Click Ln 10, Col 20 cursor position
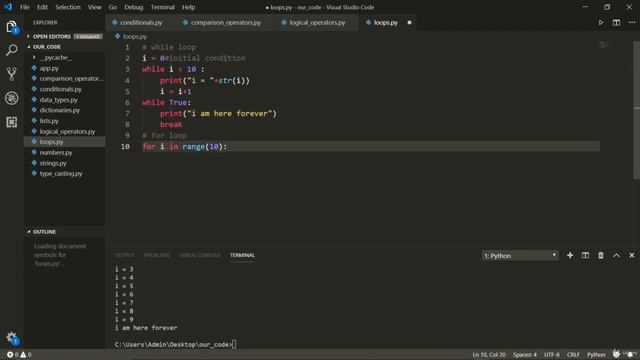The image size is (640, 360). (x=489, y=355)
